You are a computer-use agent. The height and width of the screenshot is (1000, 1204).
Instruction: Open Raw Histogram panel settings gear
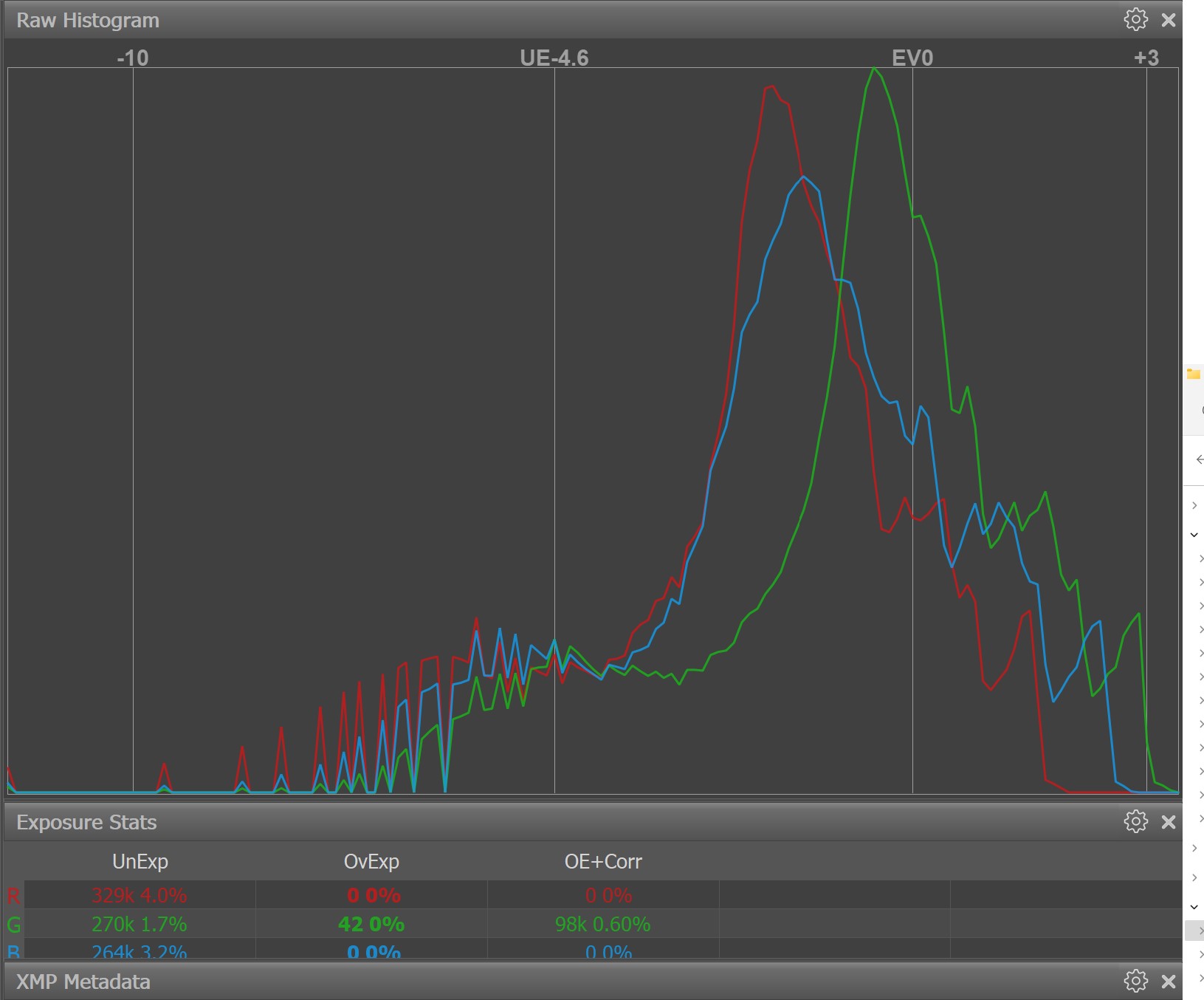pyautogui.click(x=1135, y=19)
